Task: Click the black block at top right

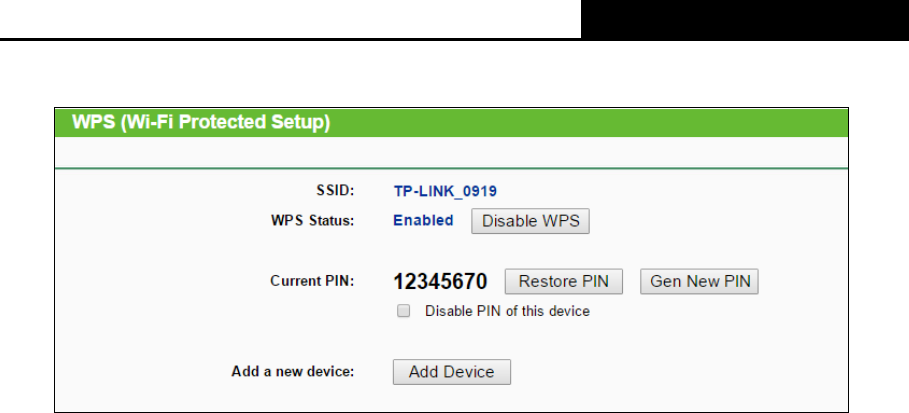Action: (x=745, y=20)
